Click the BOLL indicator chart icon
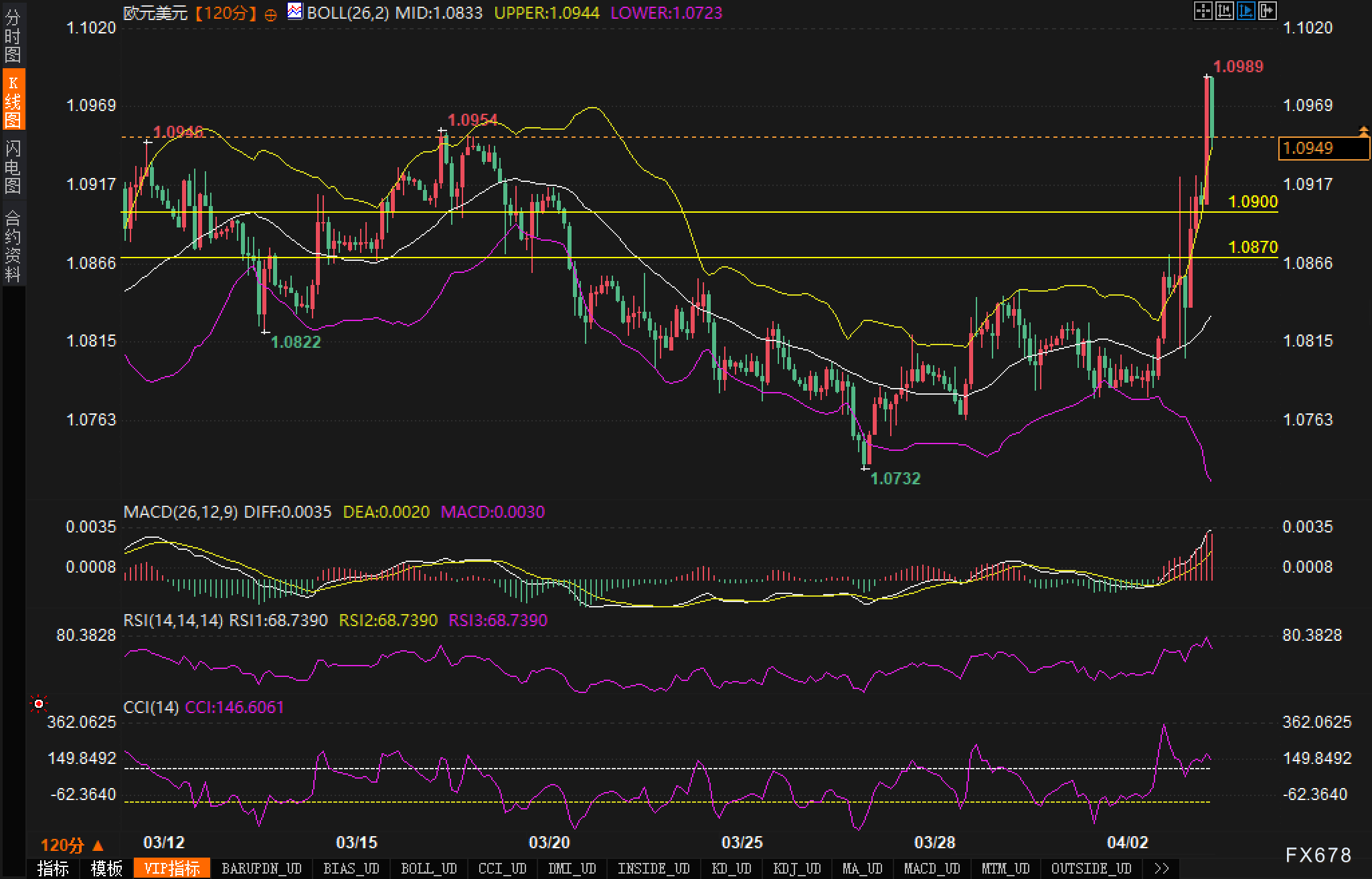 pyautogui.click(x=294, y=11)
